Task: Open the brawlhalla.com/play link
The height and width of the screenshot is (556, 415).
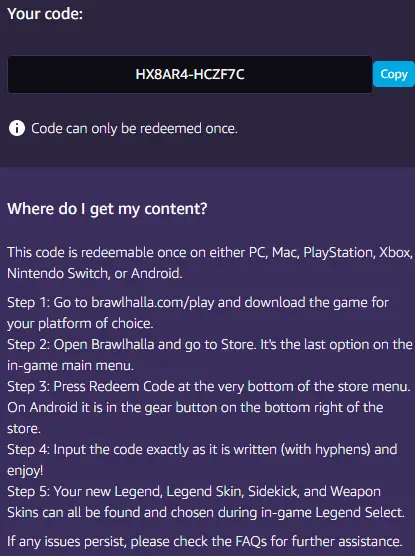Action: tap(153, 303)
